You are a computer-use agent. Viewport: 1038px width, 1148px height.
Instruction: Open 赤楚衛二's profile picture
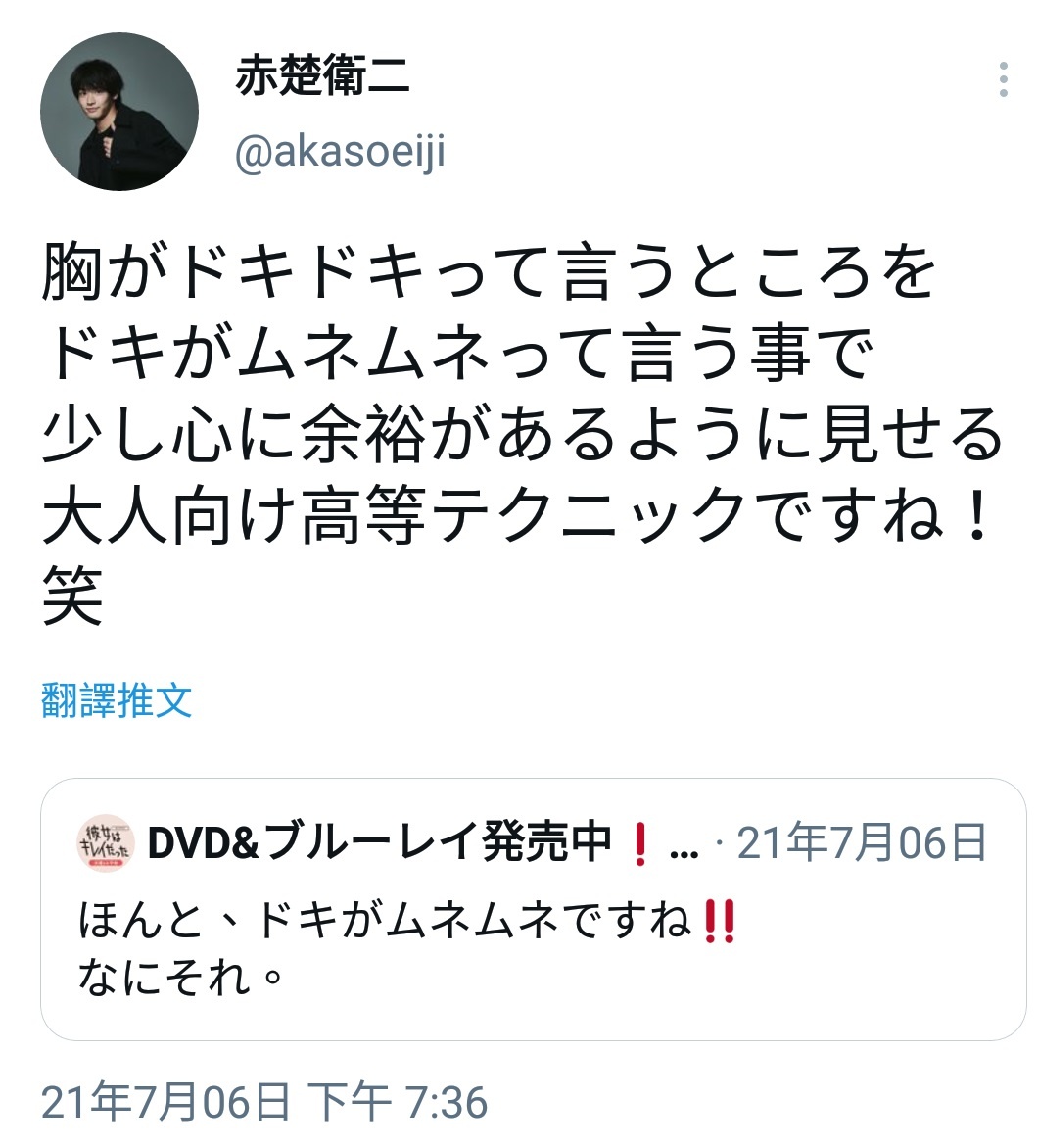coord(119,112)
